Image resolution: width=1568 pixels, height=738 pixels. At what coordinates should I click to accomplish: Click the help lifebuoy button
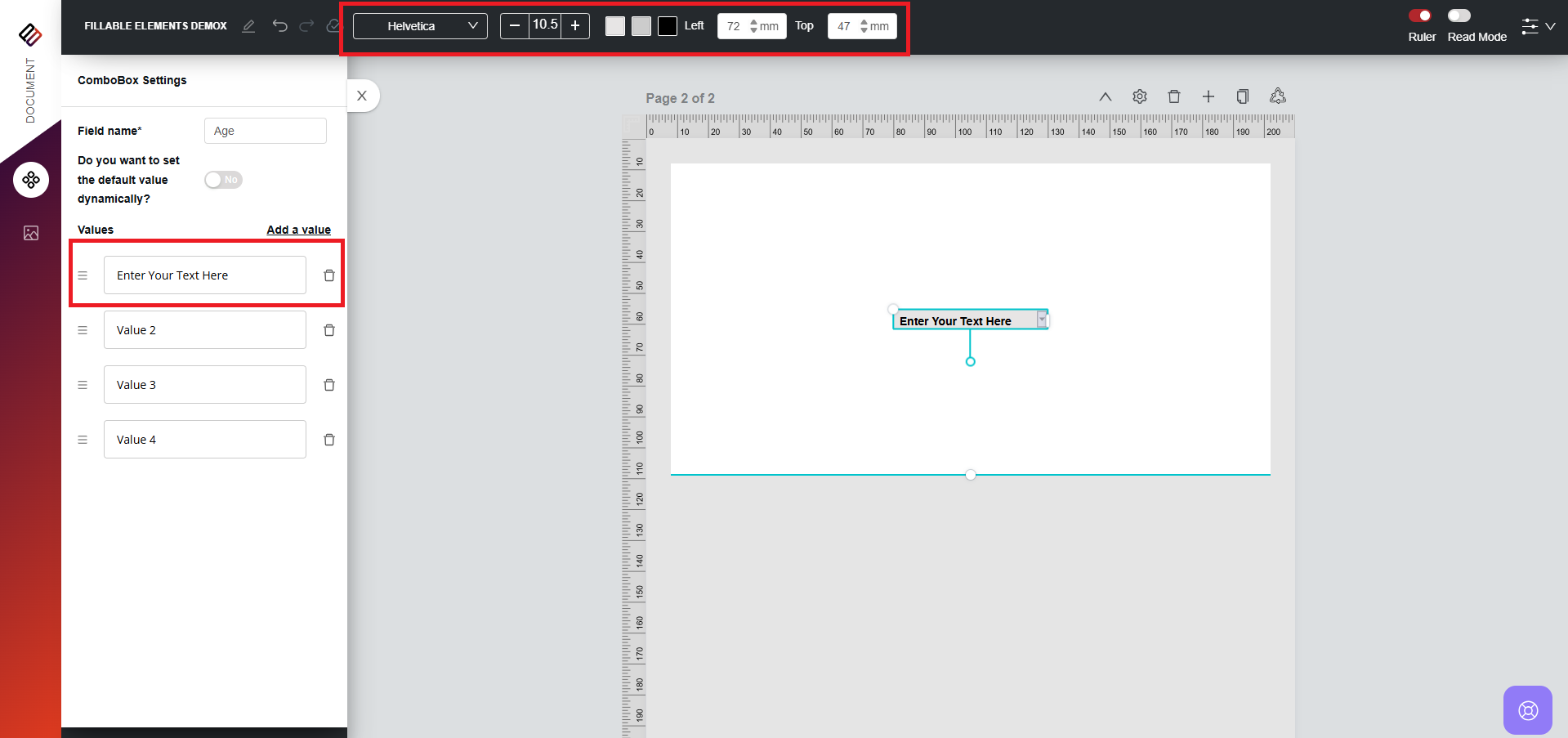[1527, 709]
